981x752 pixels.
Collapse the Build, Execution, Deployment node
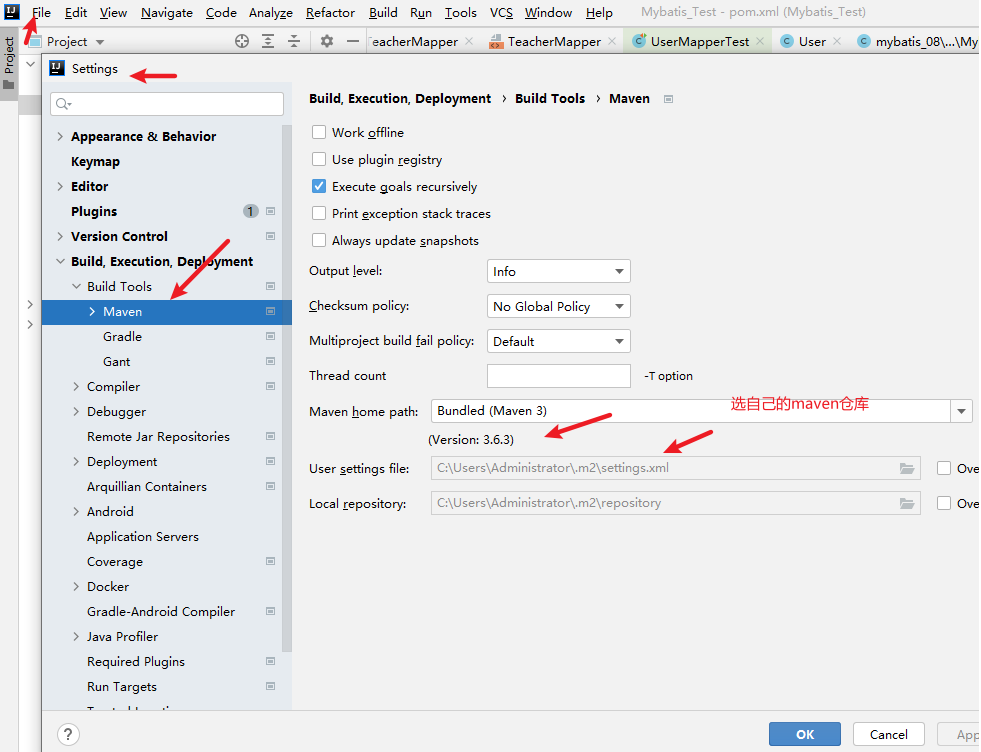coord(60,262)
